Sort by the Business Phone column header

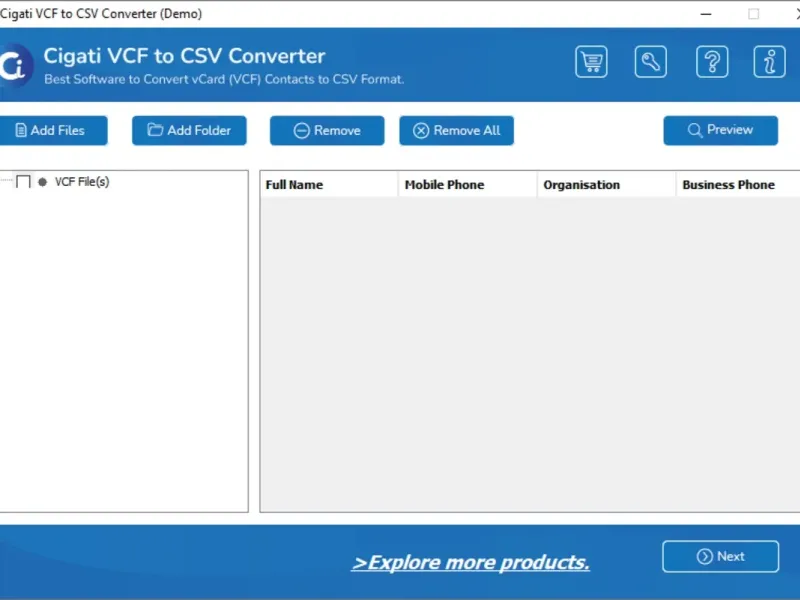(x=738, y=185)
